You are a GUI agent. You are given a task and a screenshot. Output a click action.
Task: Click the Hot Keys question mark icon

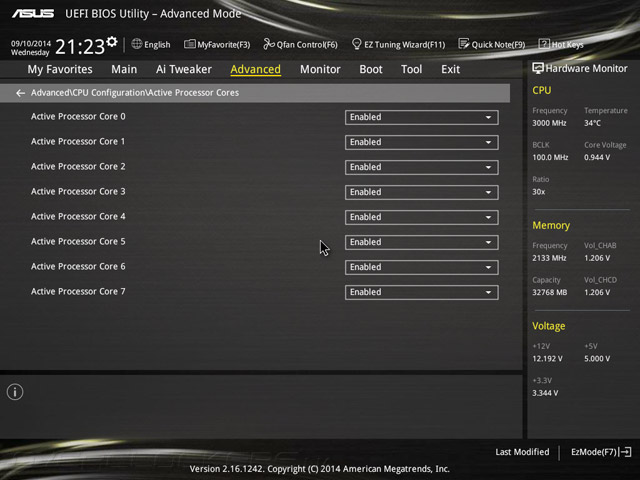pyautogui.click(x=544, y=44)
